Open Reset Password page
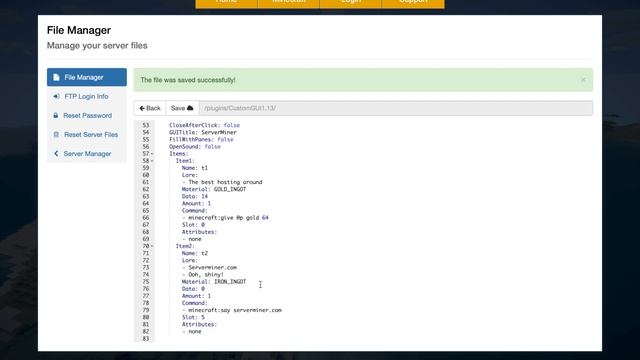This screenshot has width=640, height=360. click(87, 116)
